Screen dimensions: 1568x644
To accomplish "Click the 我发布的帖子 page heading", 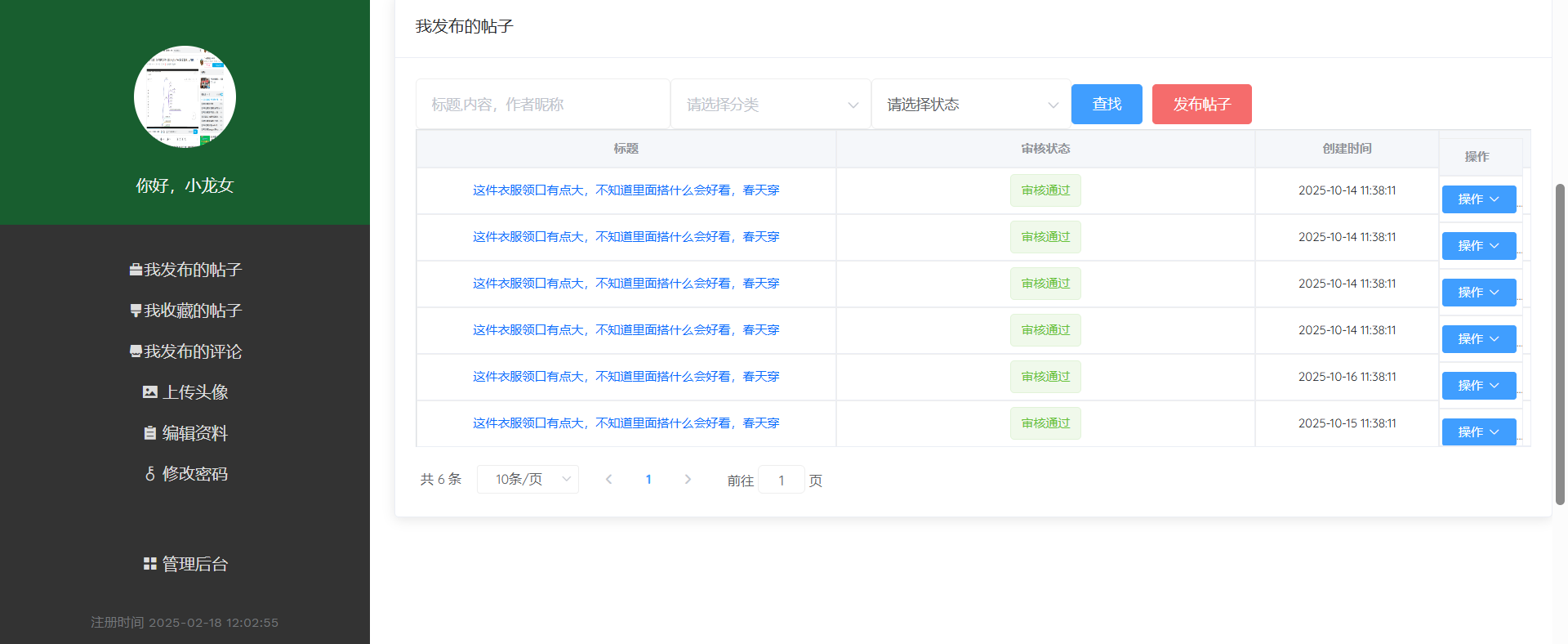I will [464, 26].
